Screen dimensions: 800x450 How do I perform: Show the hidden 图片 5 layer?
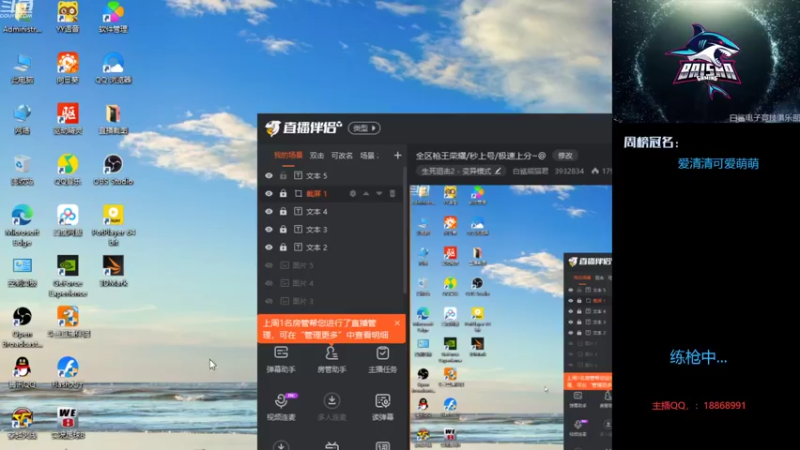269,265
